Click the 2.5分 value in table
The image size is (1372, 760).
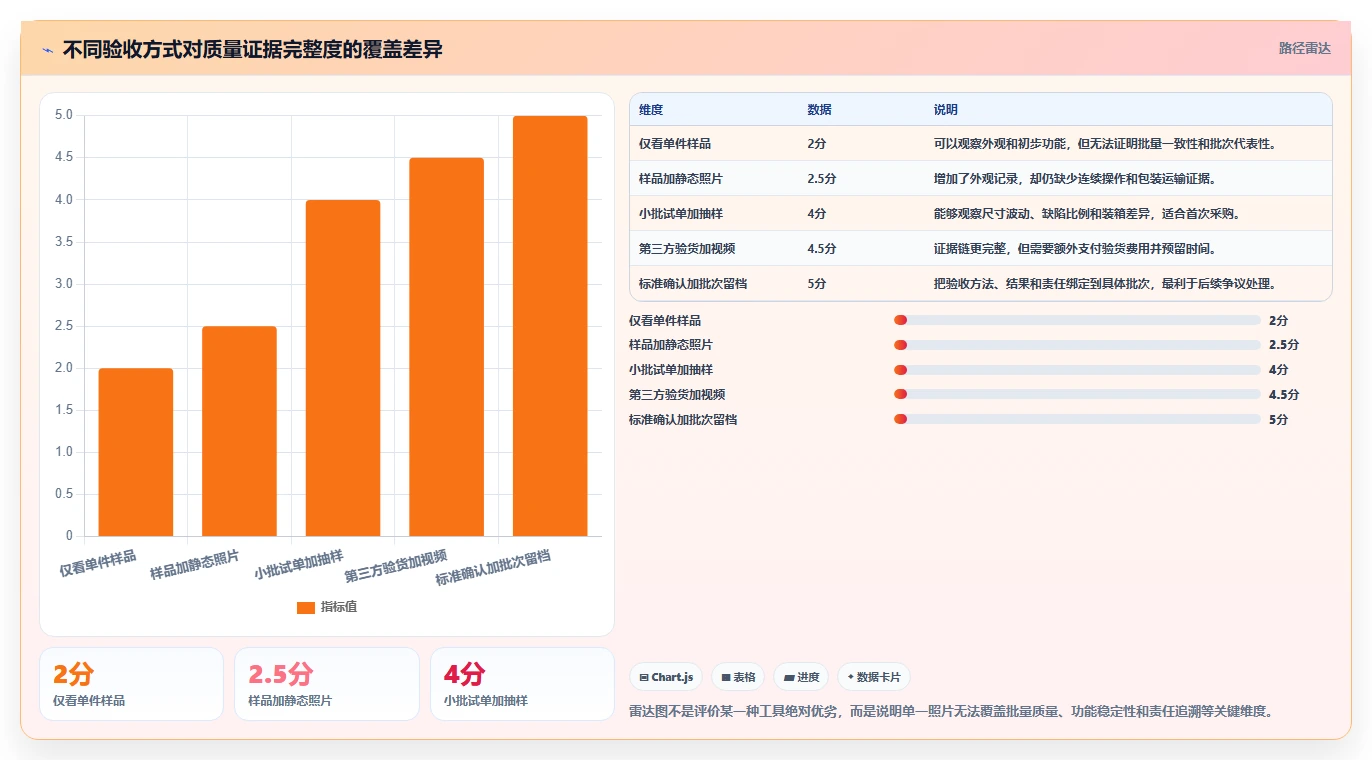pyautogui.click(x=822, y=179)
